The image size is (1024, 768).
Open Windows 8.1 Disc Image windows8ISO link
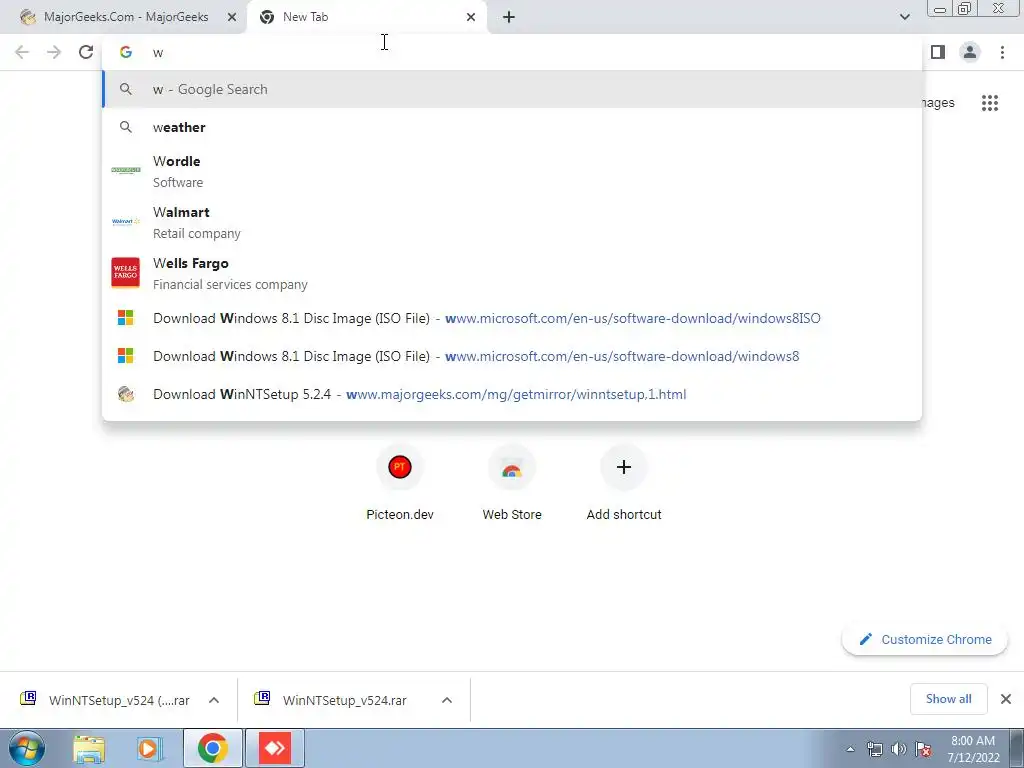tap(512, 318)
